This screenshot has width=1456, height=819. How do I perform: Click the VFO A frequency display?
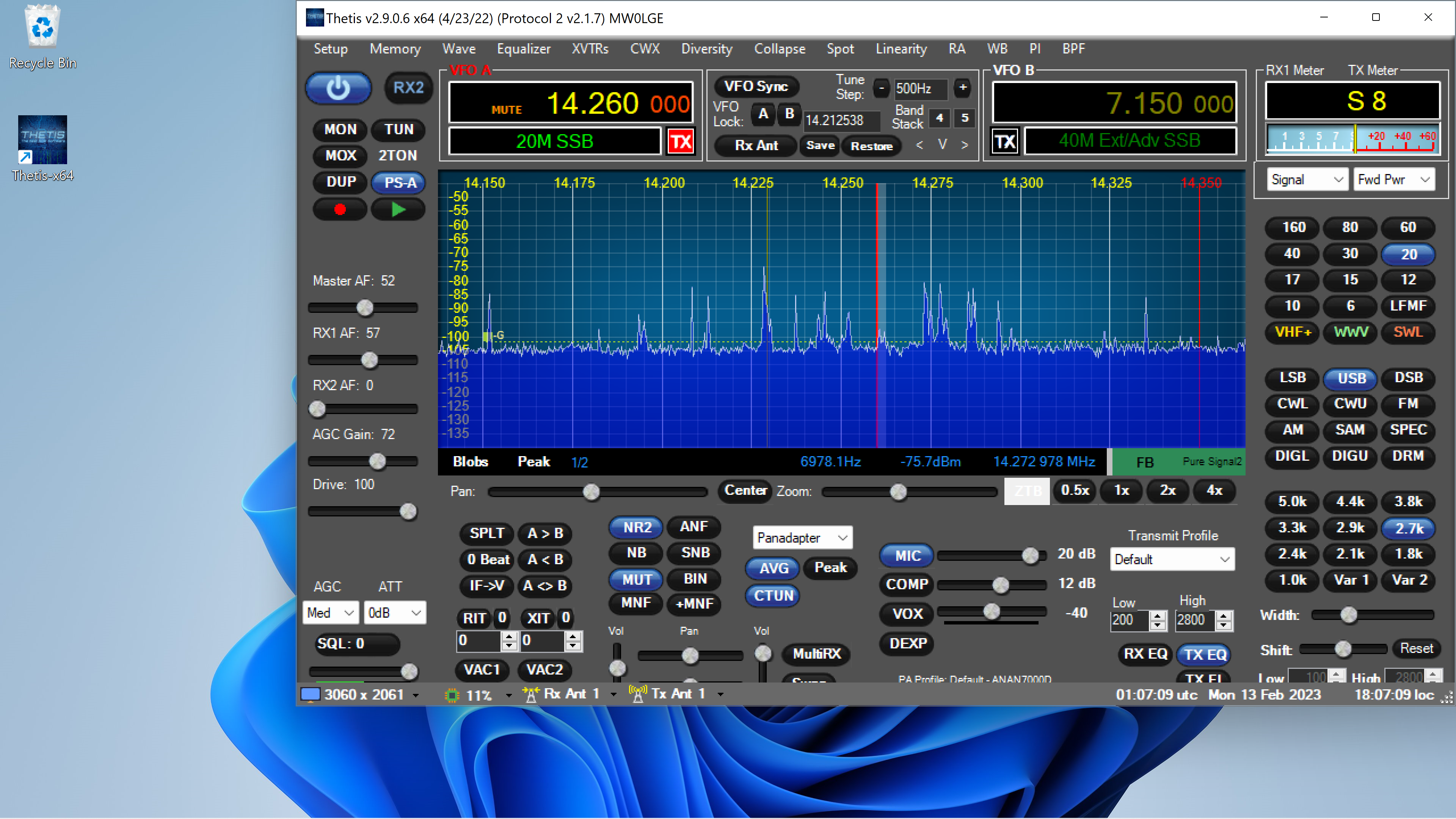coord(571,103)
